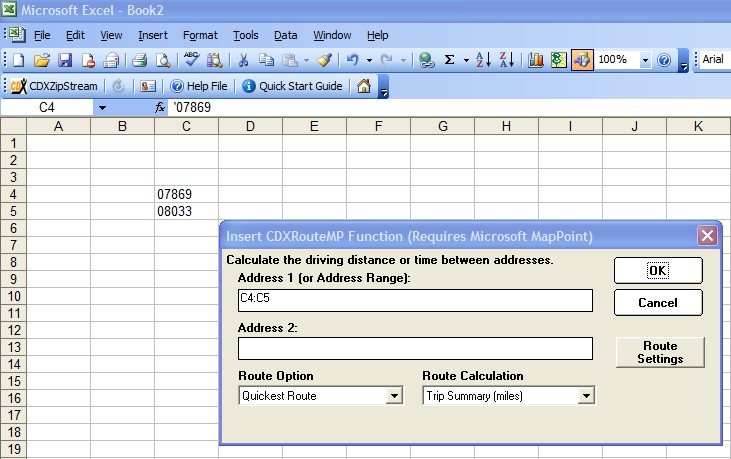Open the Window menu
731x459 pixels.
332,35
